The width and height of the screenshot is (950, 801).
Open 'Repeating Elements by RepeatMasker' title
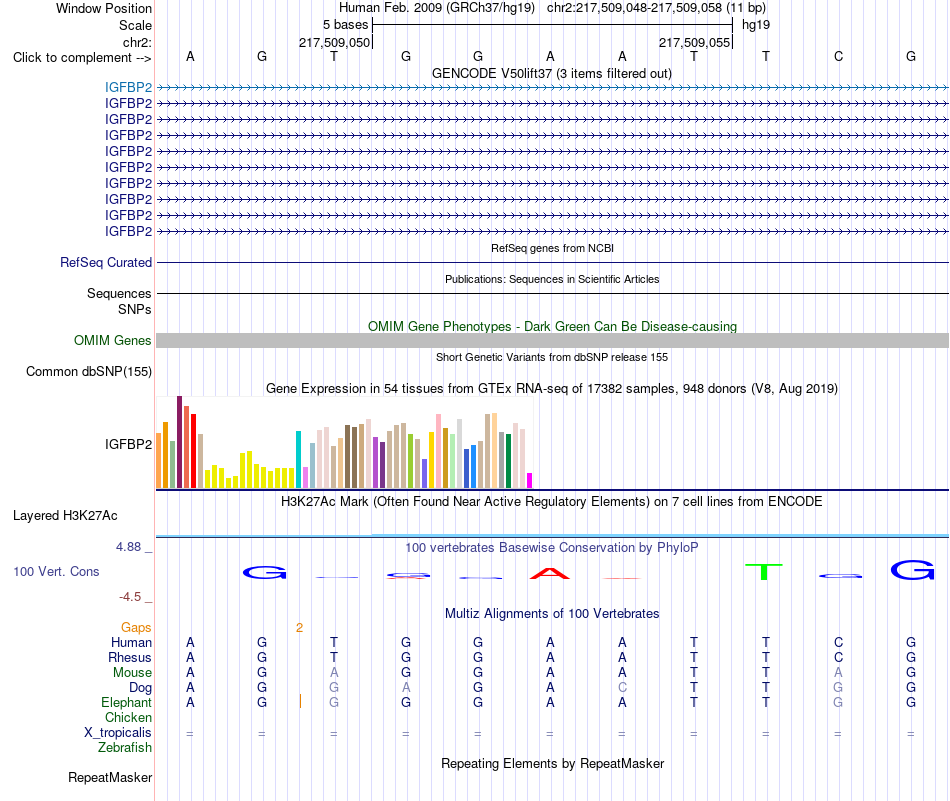[x=552, y=763]
